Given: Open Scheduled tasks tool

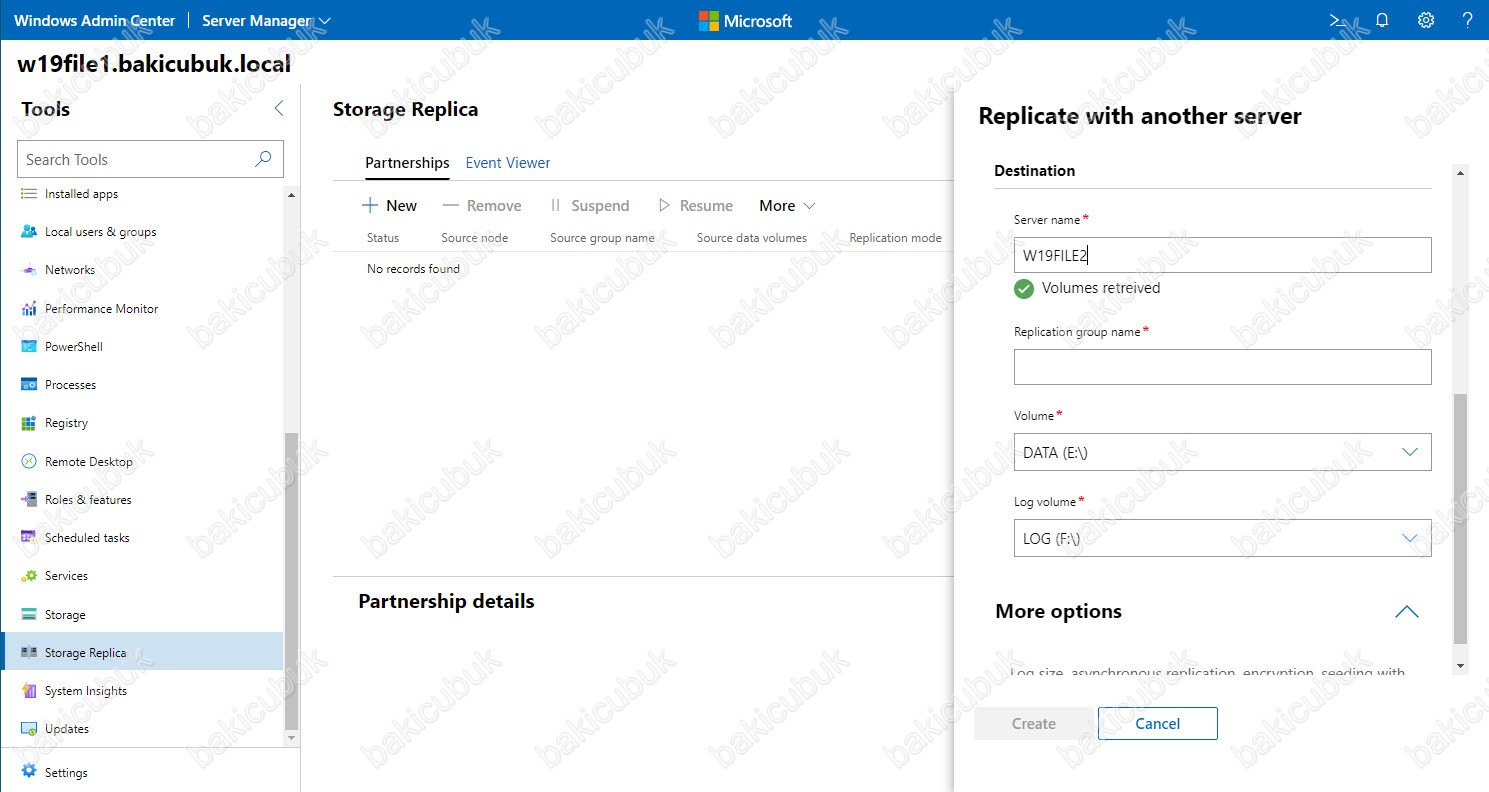Looking at the screenshot, I should tap(87, 538).
